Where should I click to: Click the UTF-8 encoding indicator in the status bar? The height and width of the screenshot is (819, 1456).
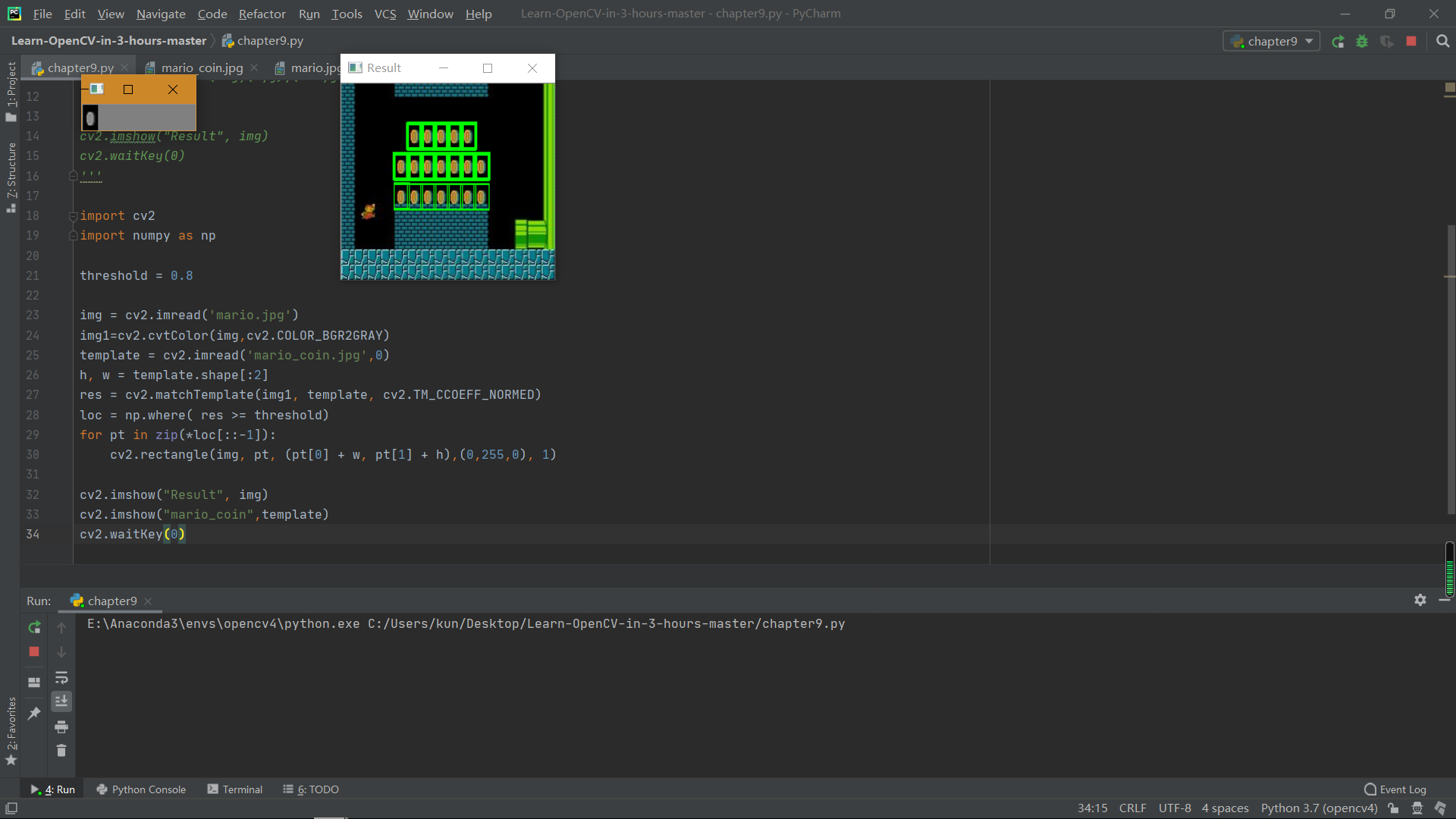[1174, 808]
